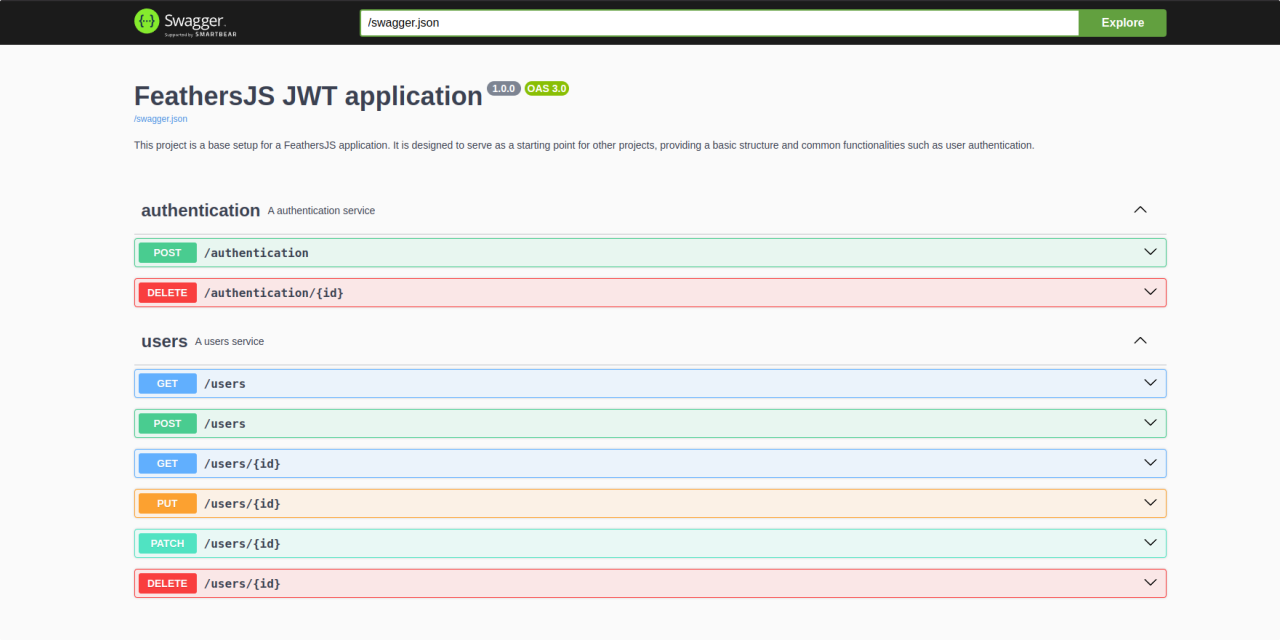The image size is (1280, 640).
Task: Click the GET badge on /users
Action: 167,383
